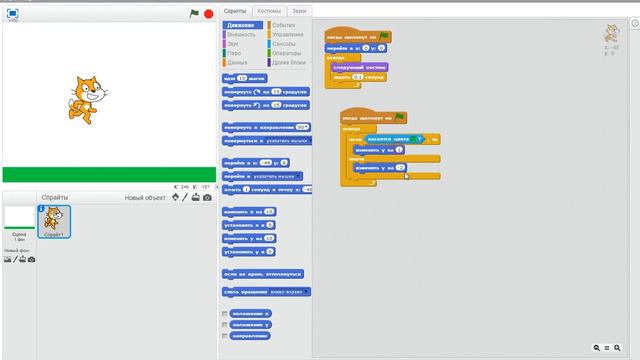Viewport: 640px width, 360px height.
Task: Click counterclockwise arrow on the turn block
Action: (257, 105)
